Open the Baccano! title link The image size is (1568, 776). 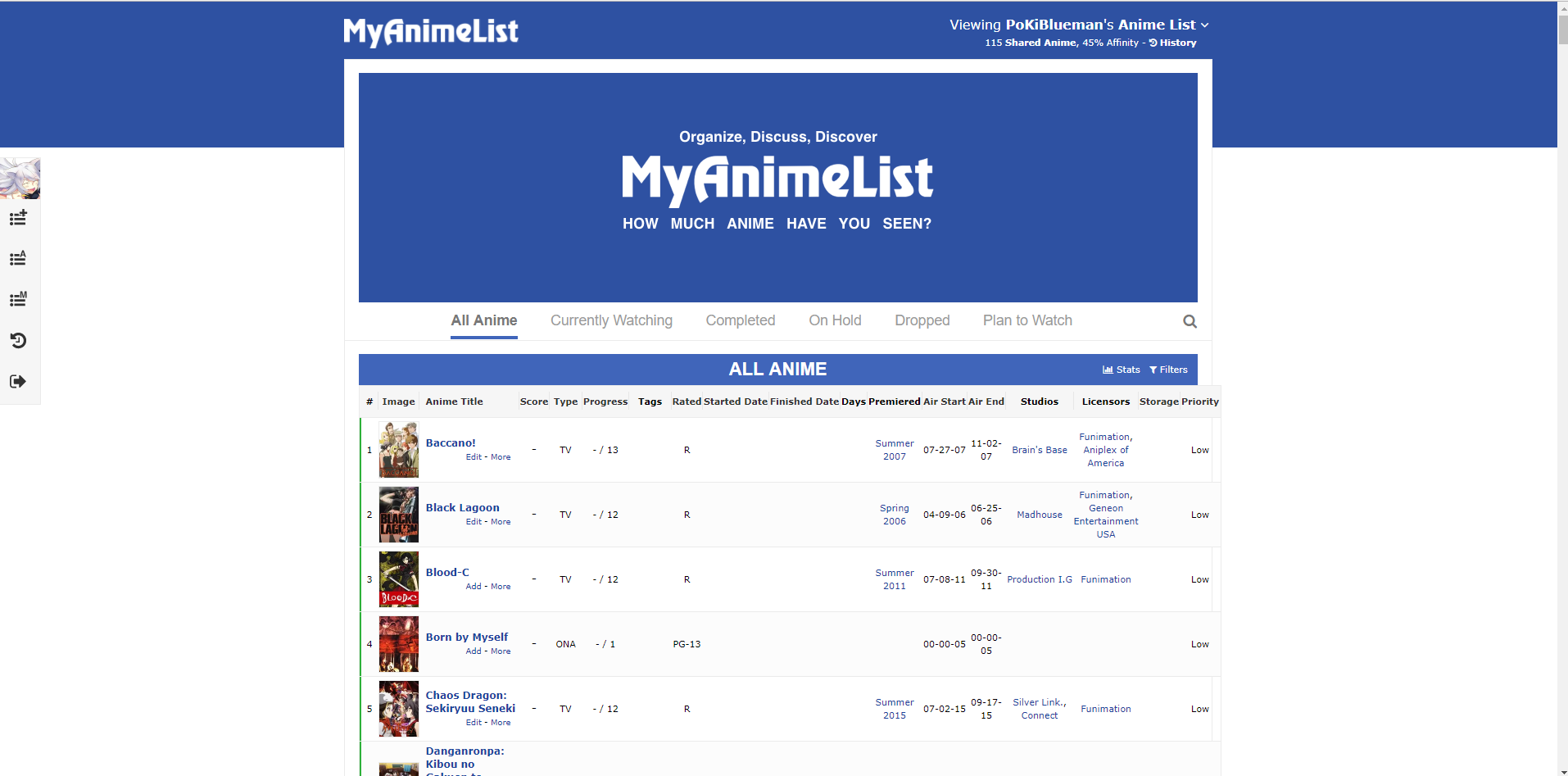point(451,443)
